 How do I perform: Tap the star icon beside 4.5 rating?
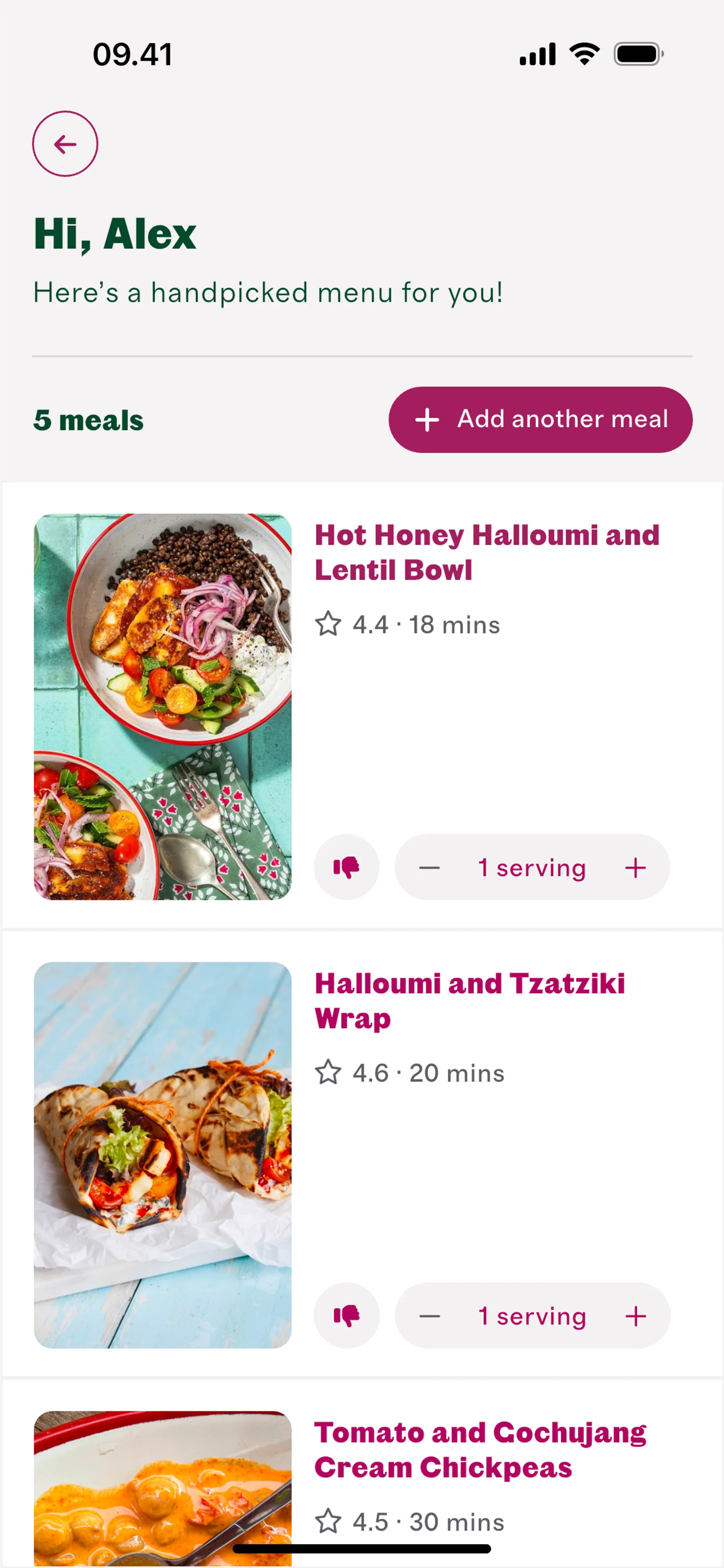pos(328,1521)
